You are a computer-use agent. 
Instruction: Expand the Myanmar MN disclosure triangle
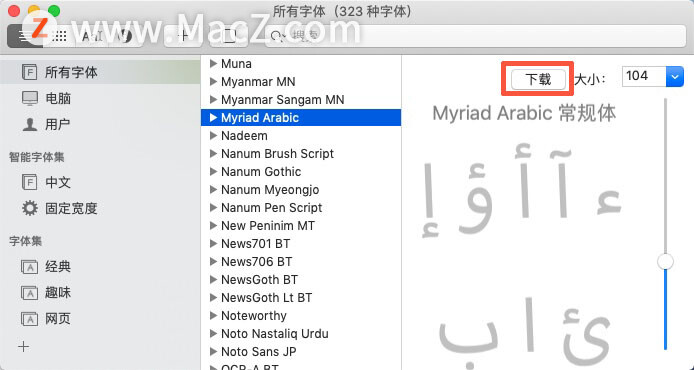coord(213,81)
